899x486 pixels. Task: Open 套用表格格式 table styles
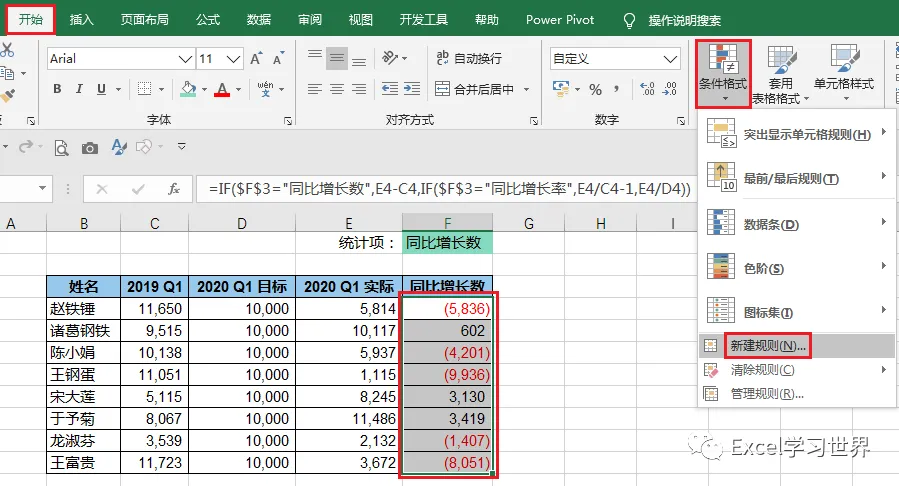pyautogui.click(x=780, y=73)
